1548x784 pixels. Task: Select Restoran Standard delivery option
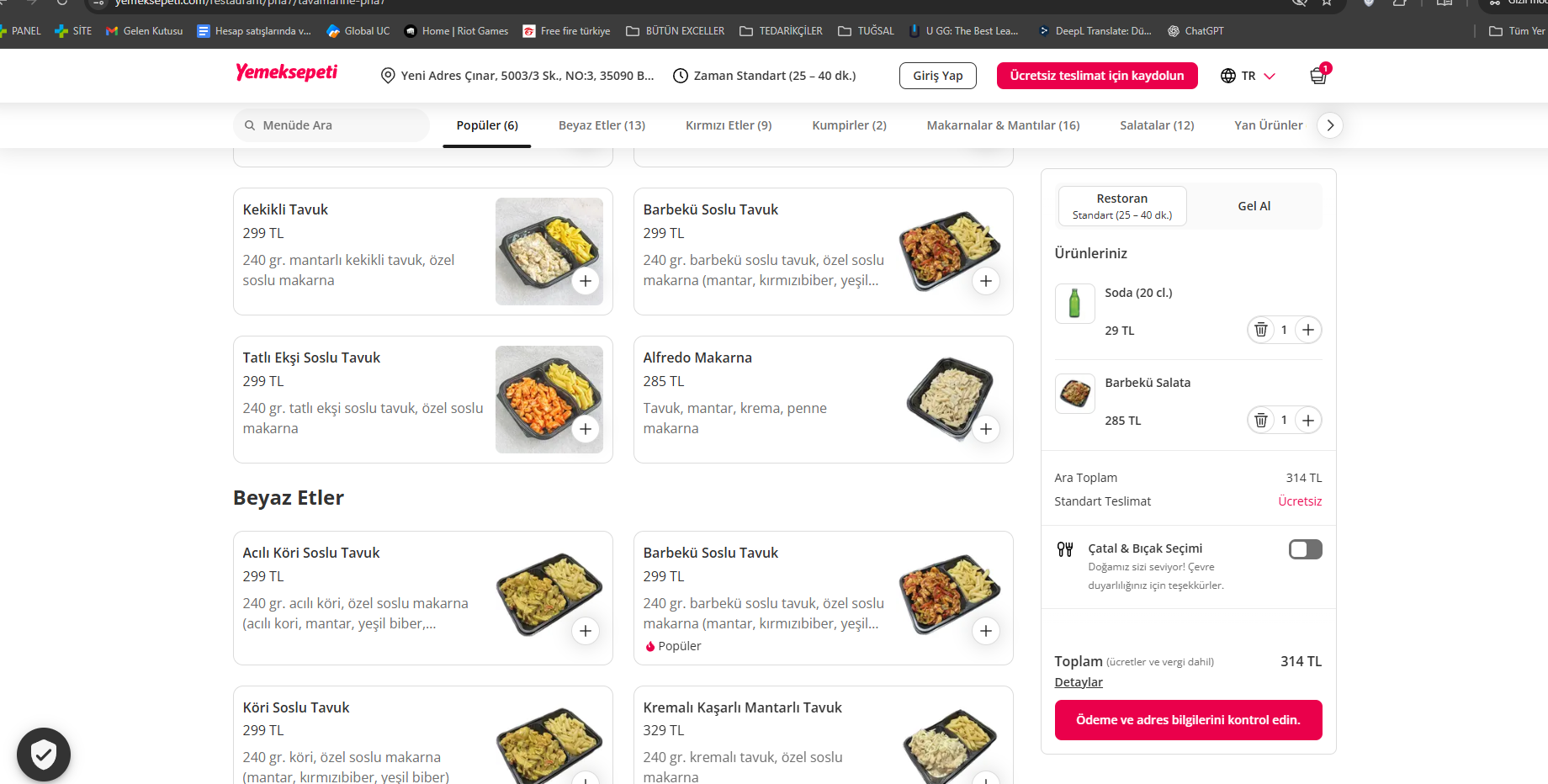(x=1122, y=206)
